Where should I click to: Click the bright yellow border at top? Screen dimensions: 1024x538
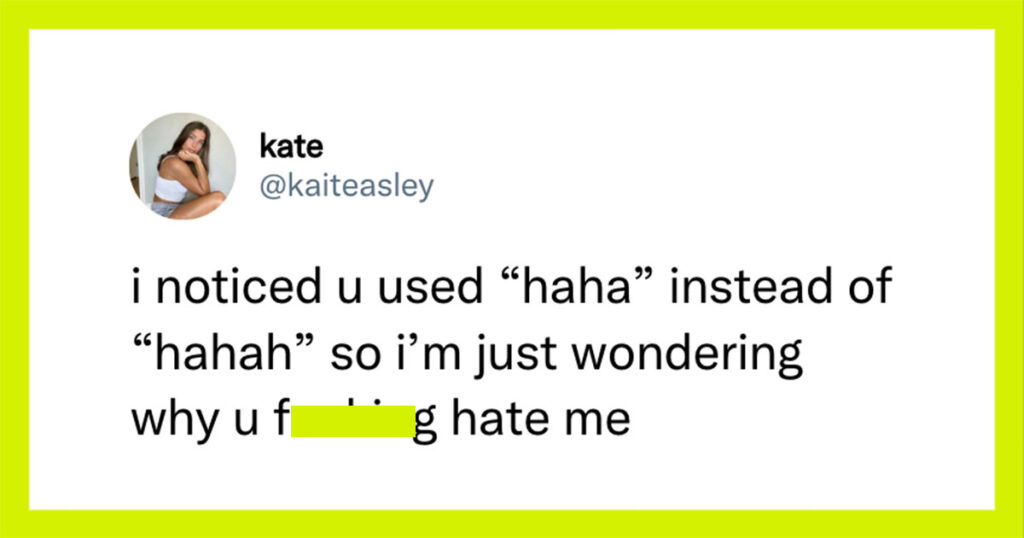(x=512, y=14)
